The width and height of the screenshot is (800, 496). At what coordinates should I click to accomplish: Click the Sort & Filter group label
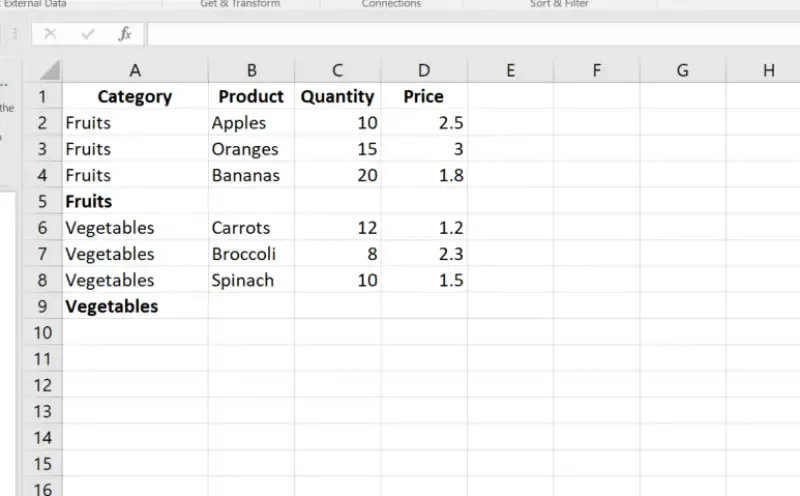coord(559,4)
